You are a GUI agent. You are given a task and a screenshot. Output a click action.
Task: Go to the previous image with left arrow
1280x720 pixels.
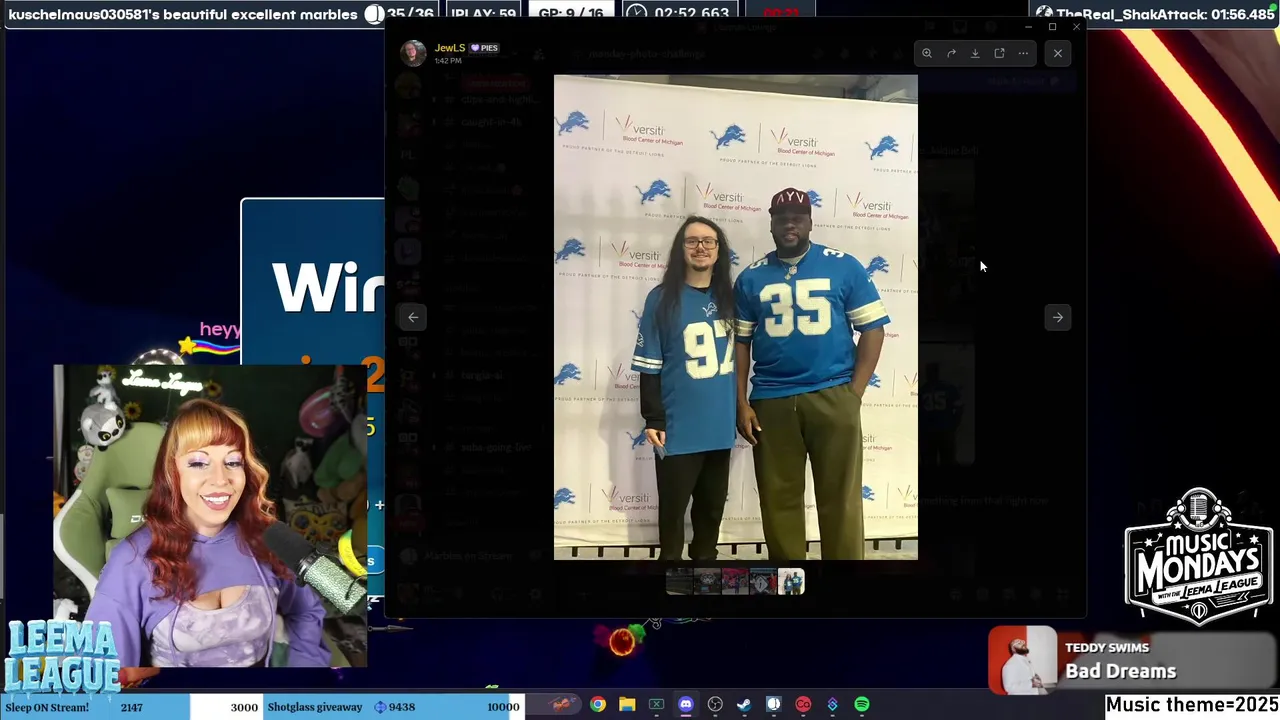413,317
